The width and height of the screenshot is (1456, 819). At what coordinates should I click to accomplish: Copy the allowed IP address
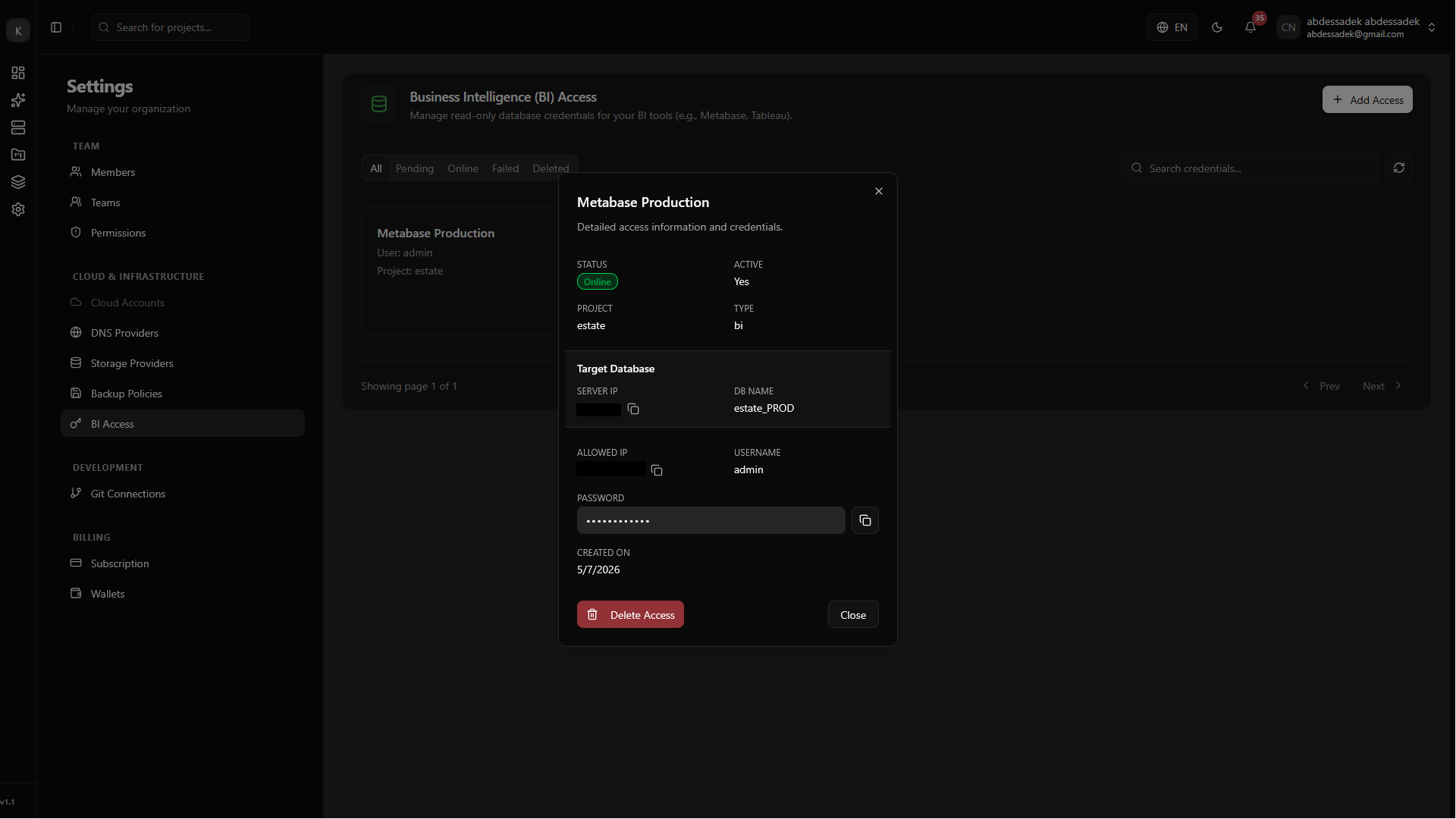pos(657,470)
